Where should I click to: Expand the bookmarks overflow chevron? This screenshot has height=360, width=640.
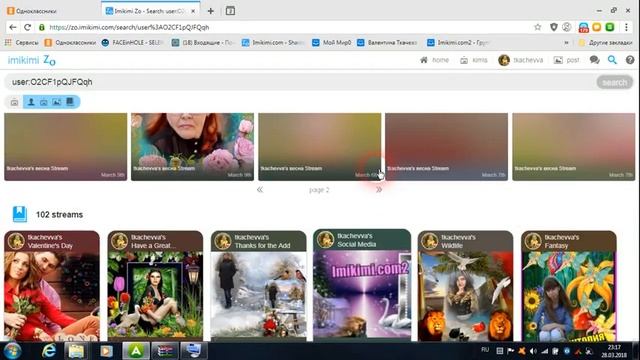[566, 42]
